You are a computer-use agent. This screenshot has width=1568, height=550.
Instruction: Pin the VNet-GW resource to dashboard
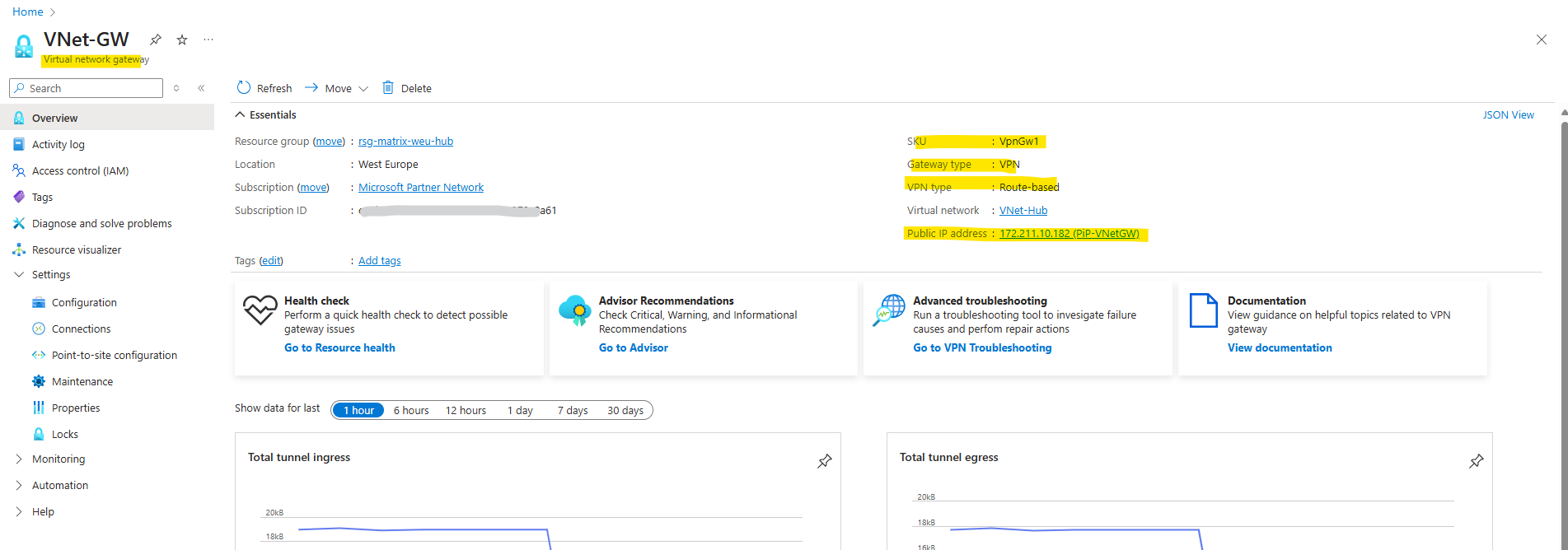point(155,40)
